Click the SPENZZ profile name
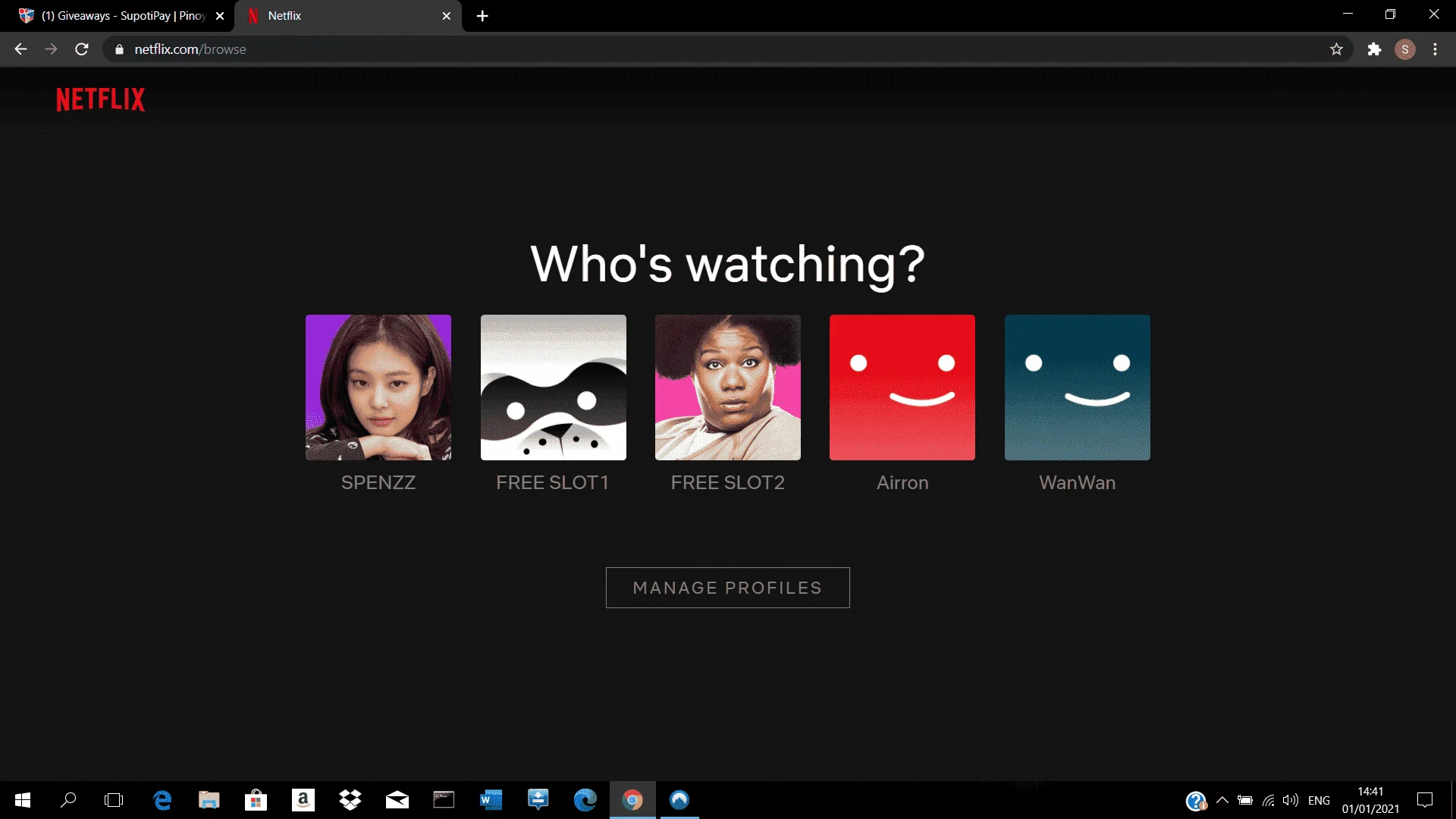 378,483
